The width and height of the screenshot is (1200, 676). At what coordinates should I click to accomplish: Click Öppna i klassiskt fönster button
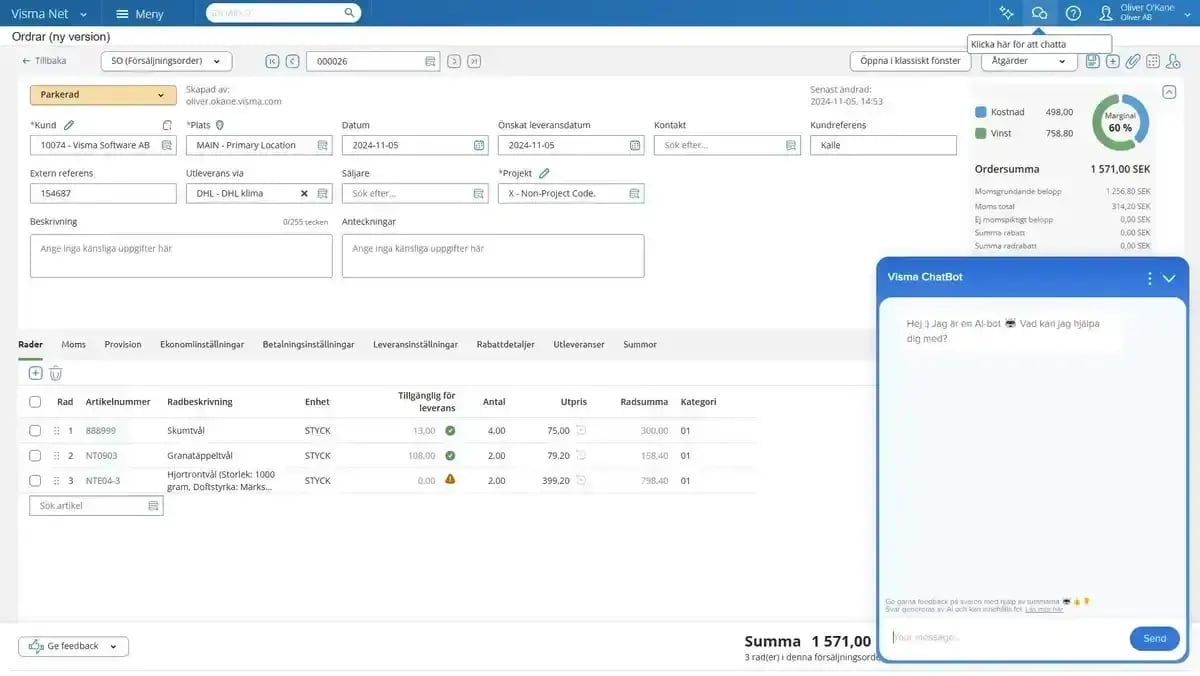click(910, 61)
